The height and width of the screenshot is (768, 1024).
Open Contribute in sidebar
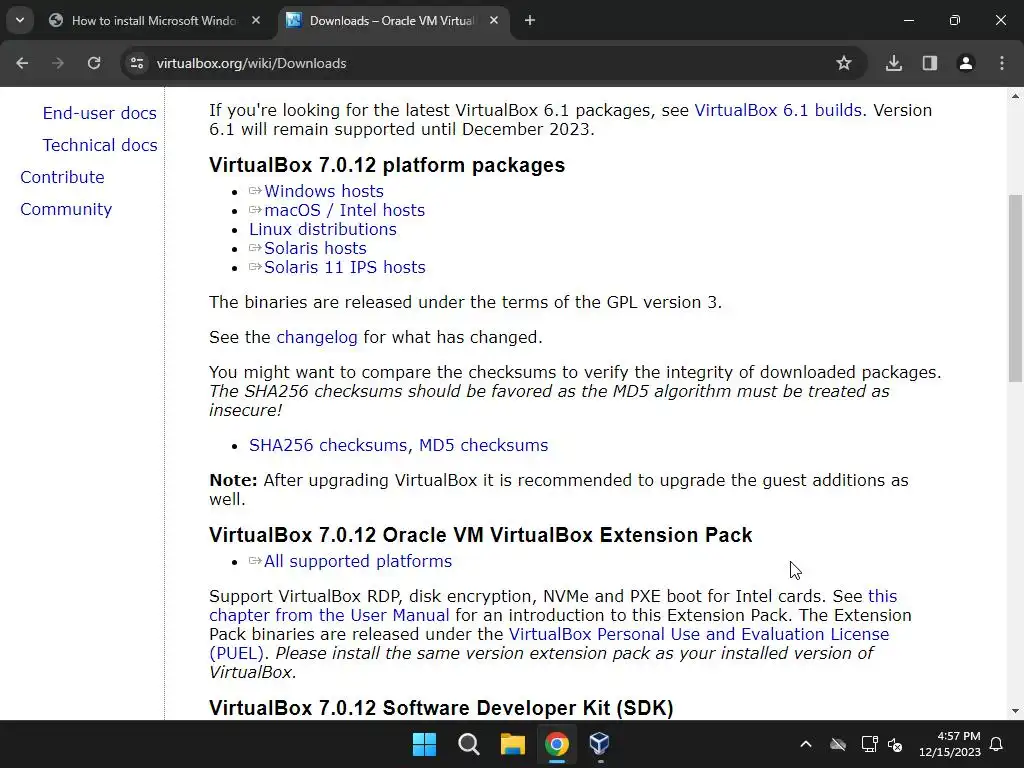62,177
